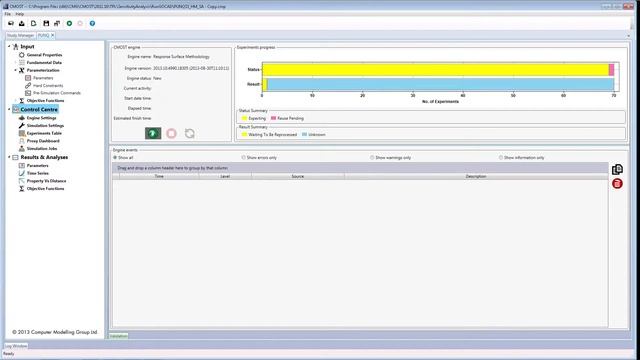Open the Validation tab at bottom
The image size is (640, 360).
click(118, 336)
